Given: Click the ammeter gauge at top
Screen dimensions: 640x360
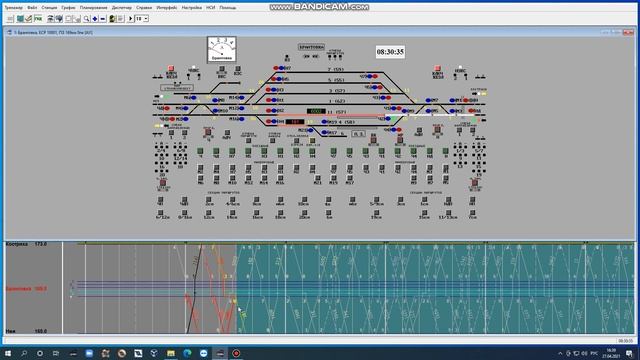Looking at the screenshot, I should coord(222,49).
